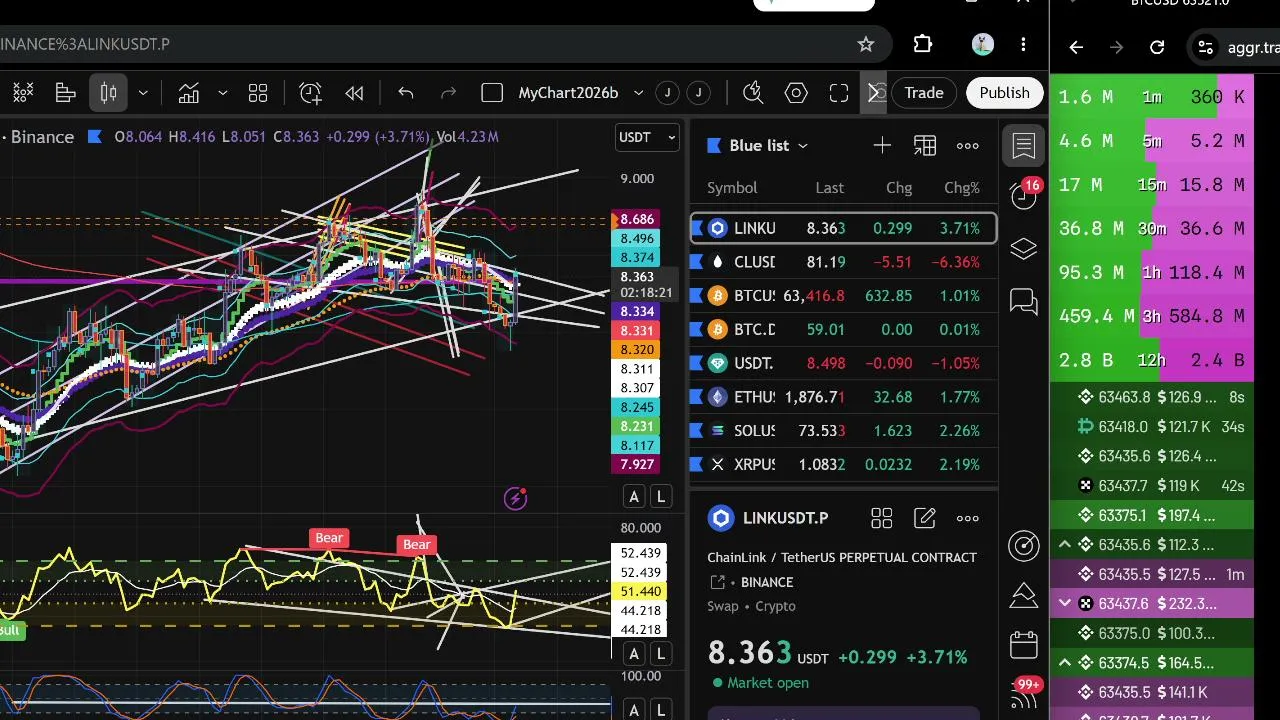Open the LINKUSDT.P details grid icon
Screen dimensions: 1280x720
(881, 518)
